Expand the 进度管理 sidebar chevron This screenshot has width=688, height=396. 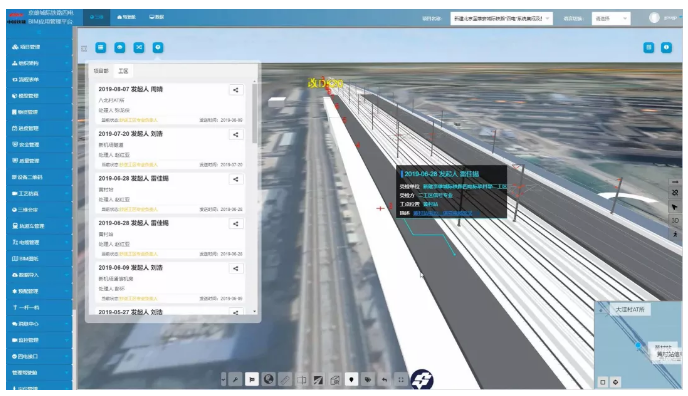point(67,128)
